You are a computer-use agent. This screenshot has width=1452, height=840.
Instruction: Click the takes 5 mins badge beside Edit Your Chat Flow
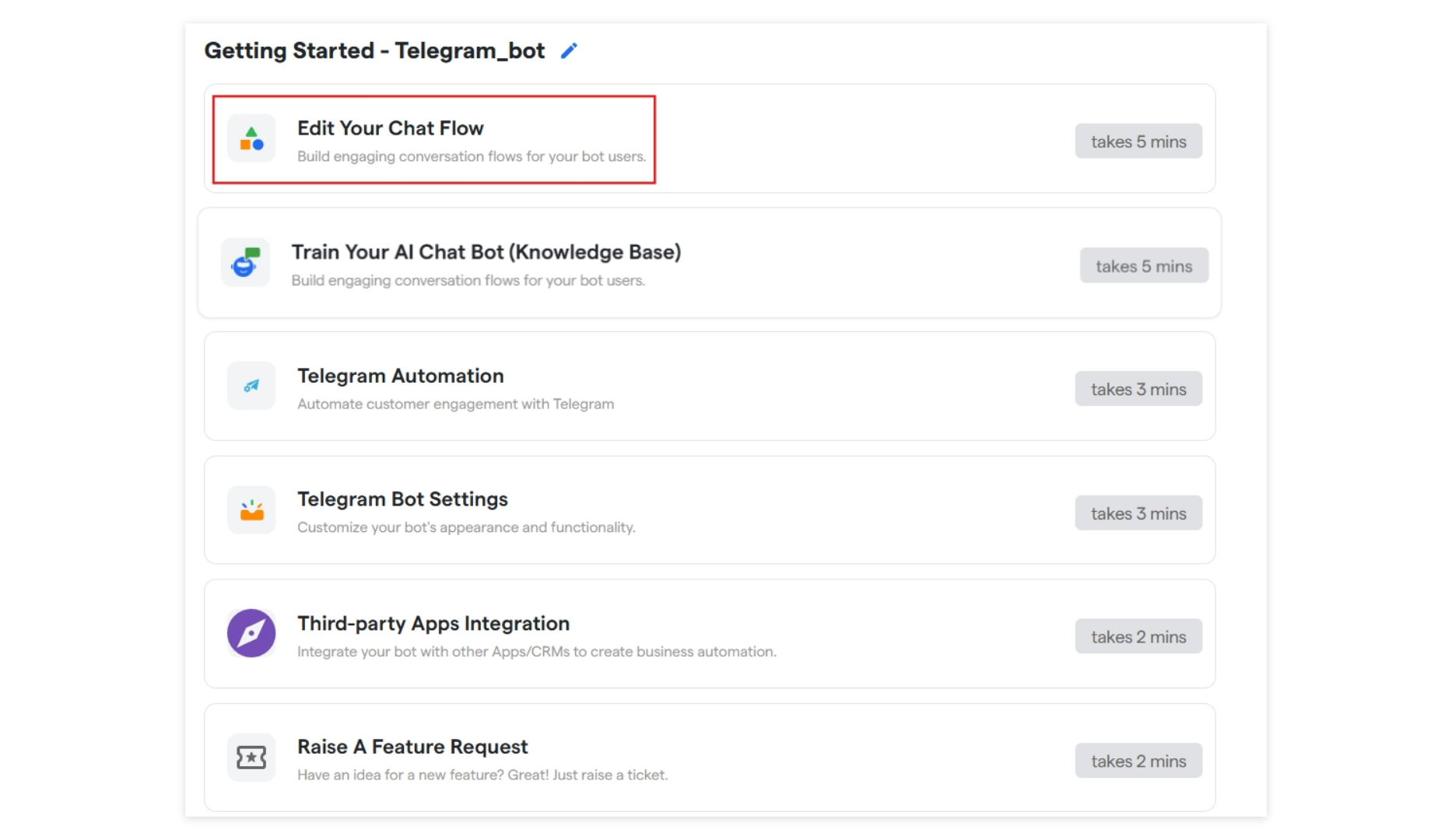[x=1138, y=141]
